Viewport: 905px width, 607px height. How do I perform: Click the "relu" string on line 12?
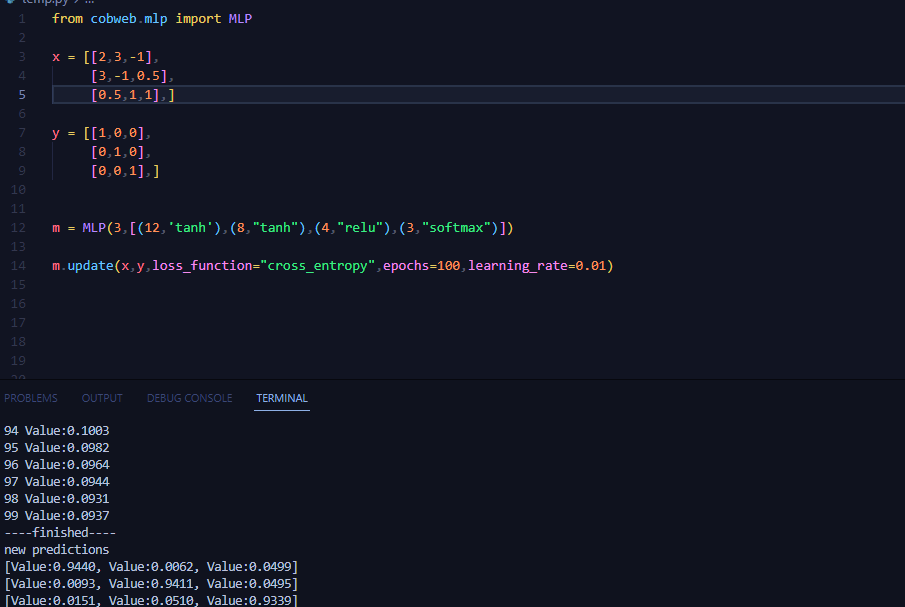[x=360, y=227]
